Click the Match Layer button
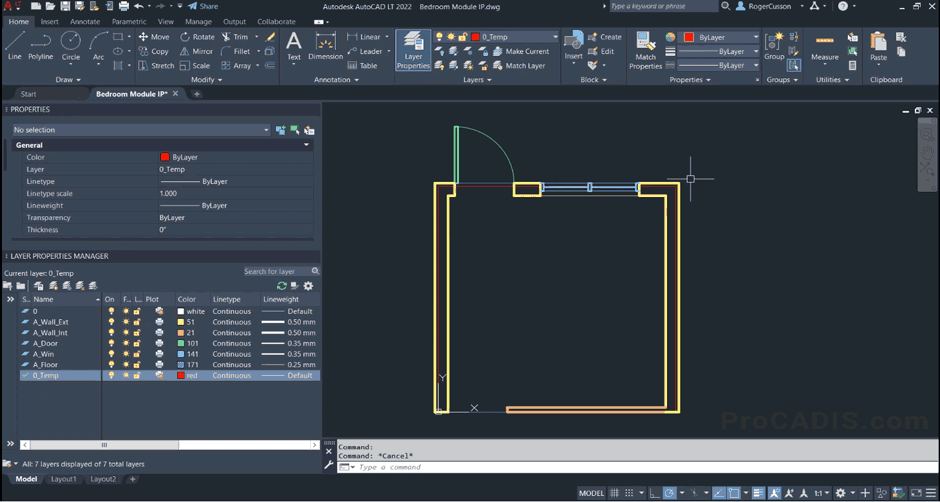The height and width of the screenshot is (502, 940). (519, 66)
